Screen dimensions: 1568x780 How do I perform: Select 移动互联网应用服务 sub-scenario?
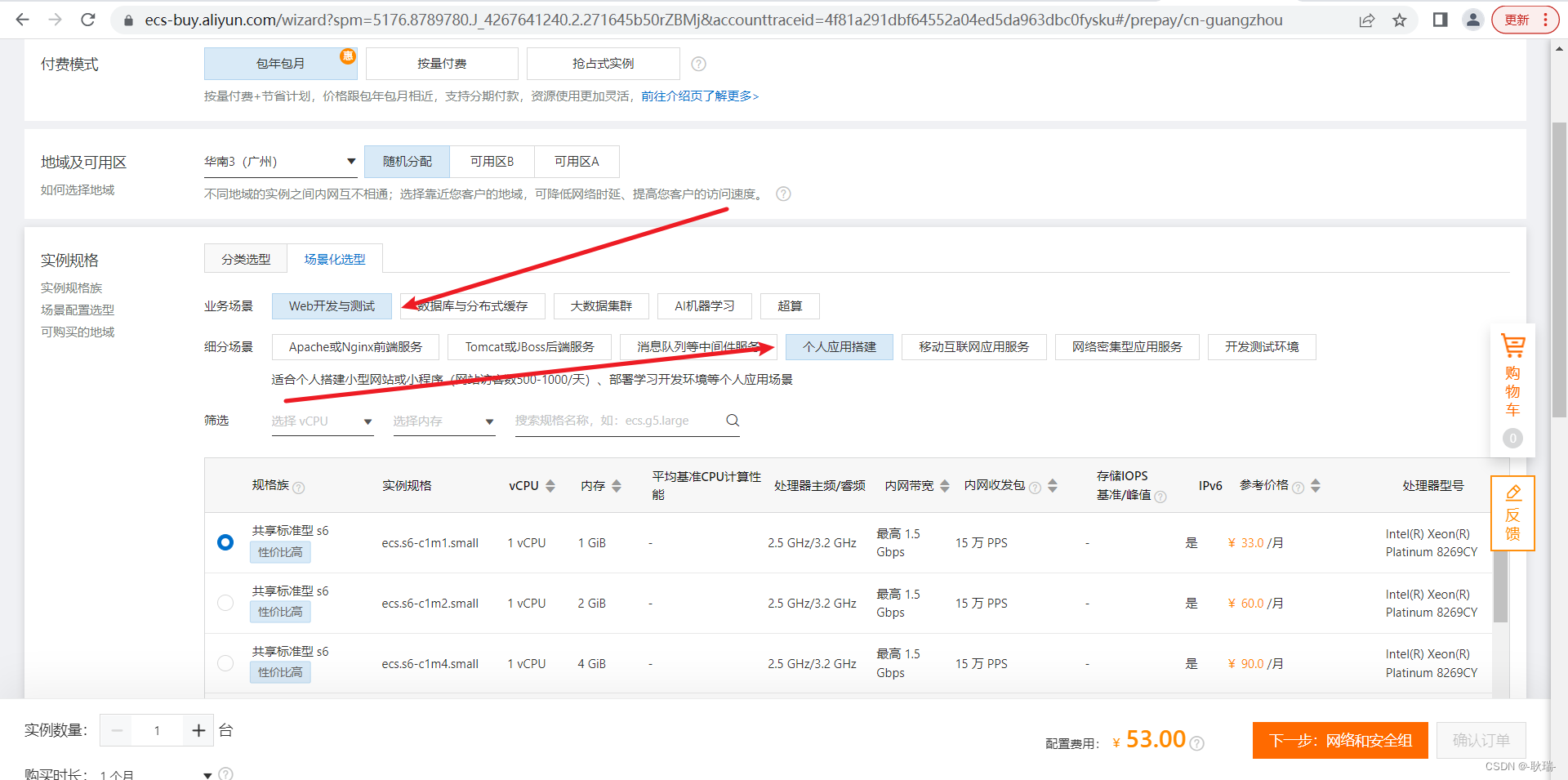click(x=974, y=347)
